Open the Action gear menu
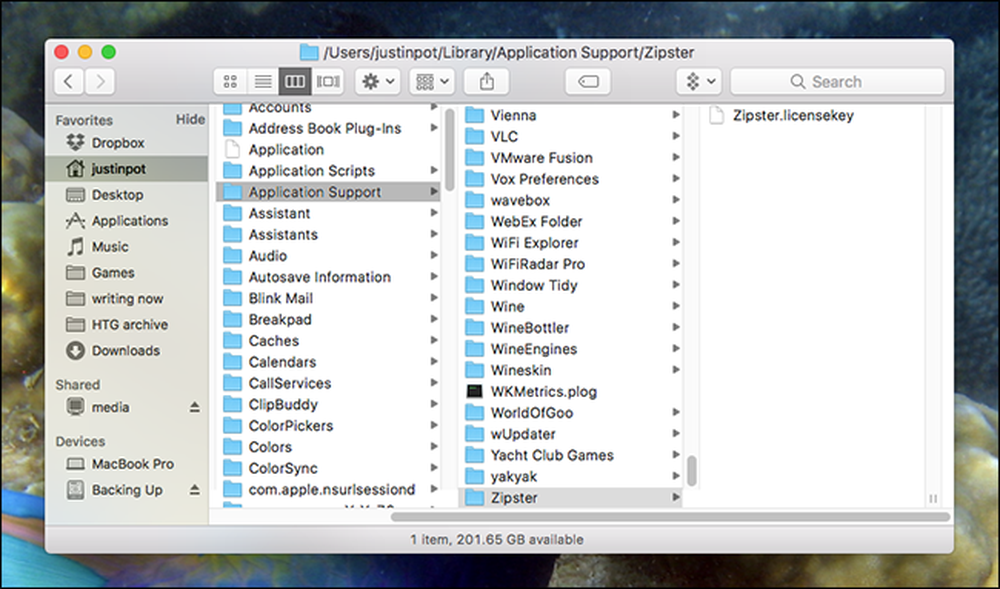1000x589 pixels. point(378,82)
